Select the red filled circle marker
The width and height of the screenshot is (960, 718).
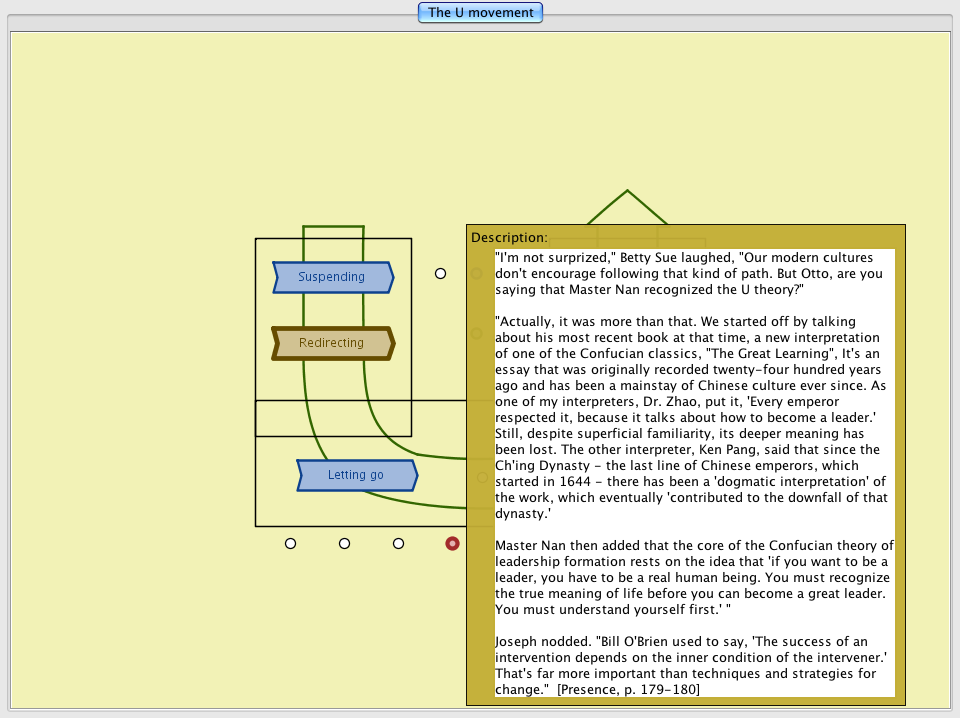click(452, 543)
